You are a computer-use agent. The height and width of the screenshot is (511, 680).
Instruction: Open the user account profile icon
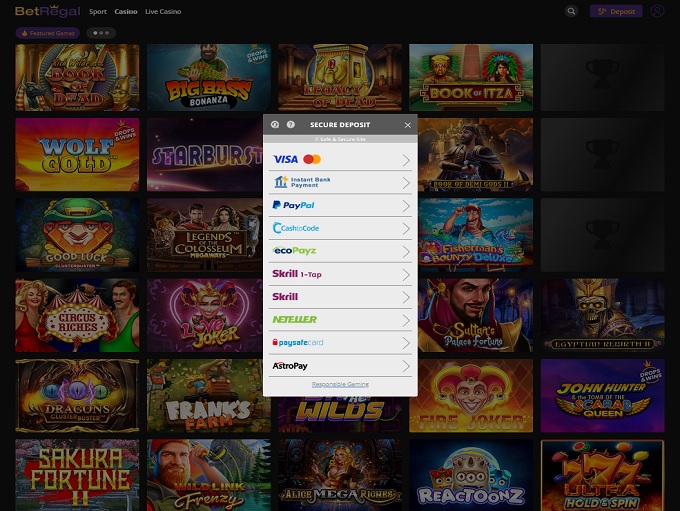(x=657, y=12)
